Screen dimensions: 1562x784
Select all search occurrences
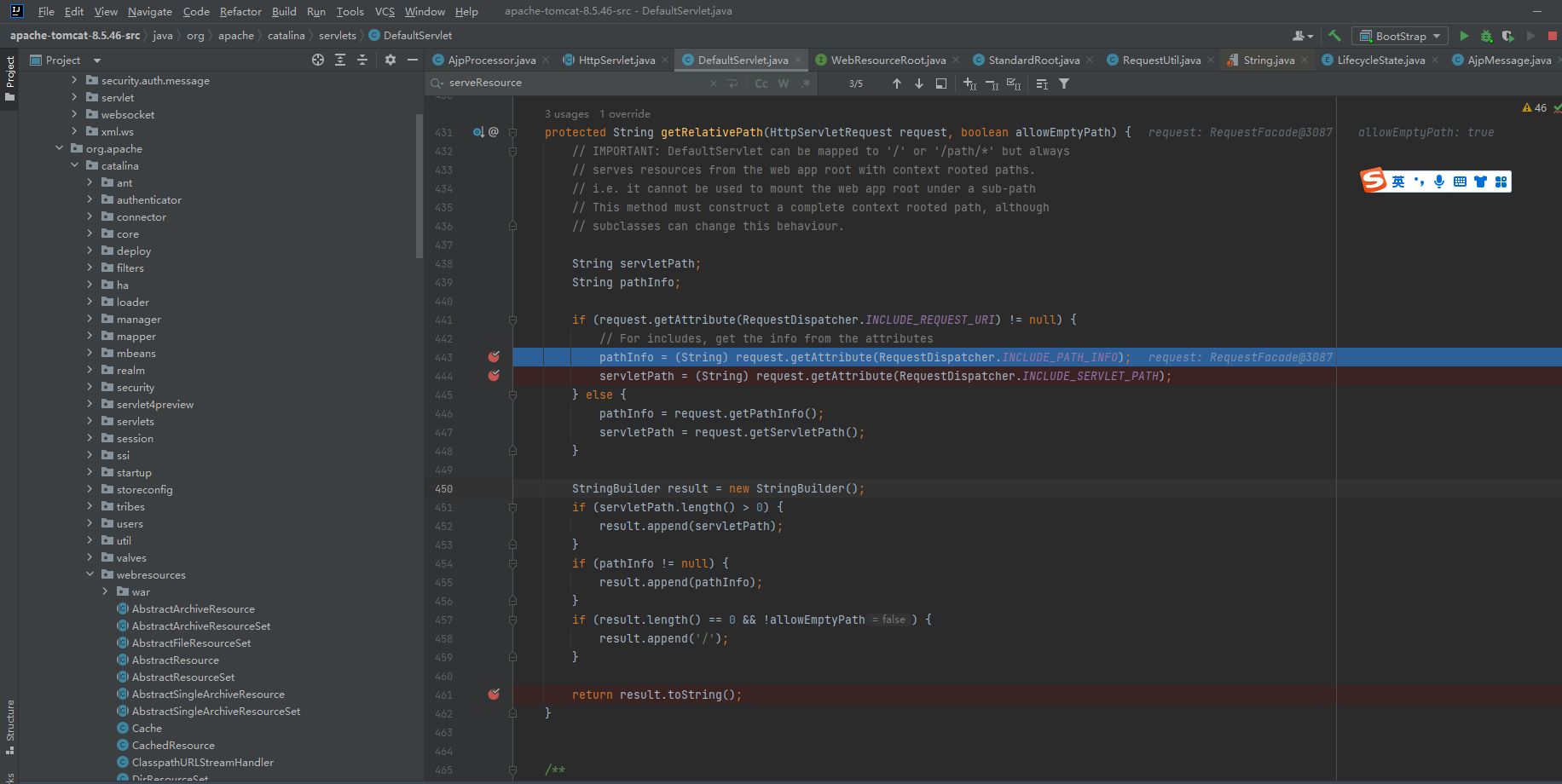[1014, 84]
